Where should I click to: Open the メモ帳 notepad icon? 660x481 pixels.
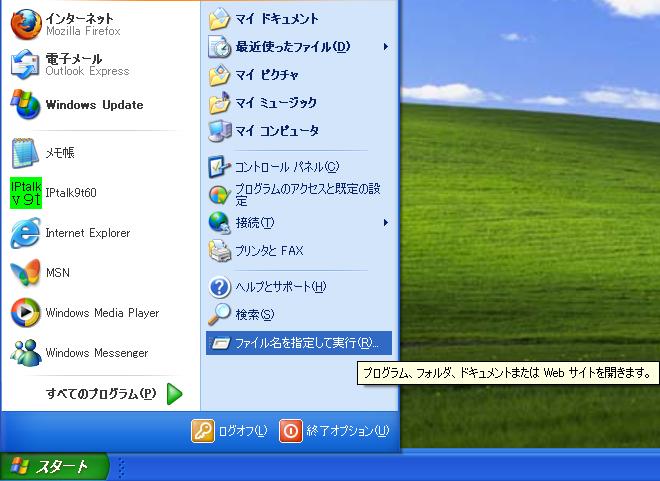tap(25, 153)
